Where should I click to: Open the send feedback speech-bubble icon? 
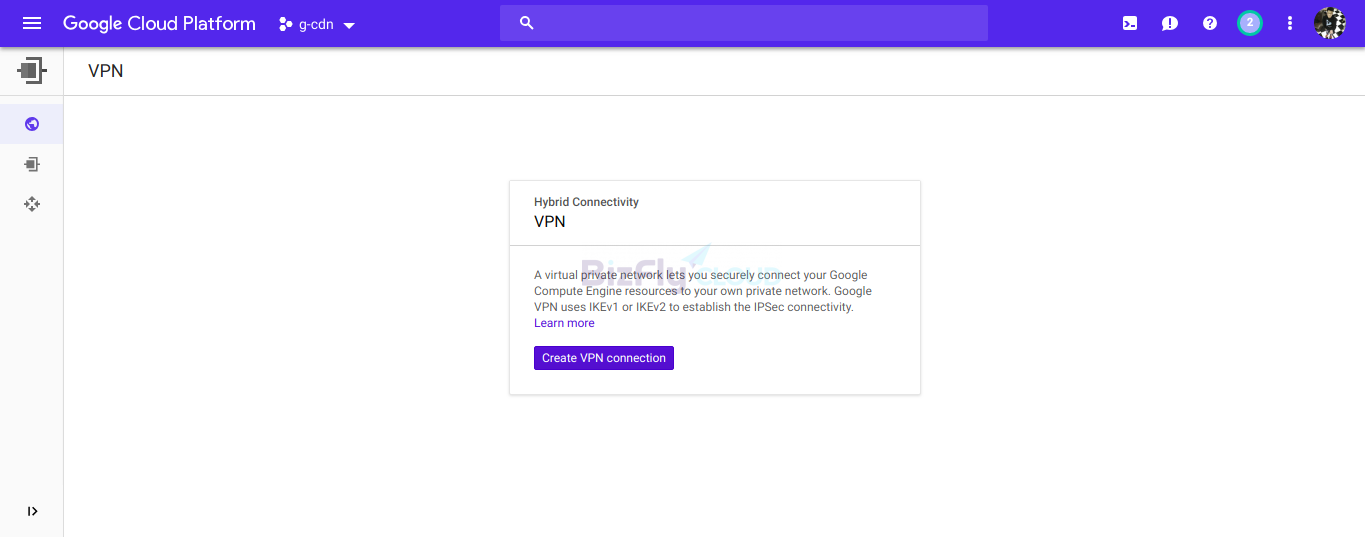click(1170, 23)
